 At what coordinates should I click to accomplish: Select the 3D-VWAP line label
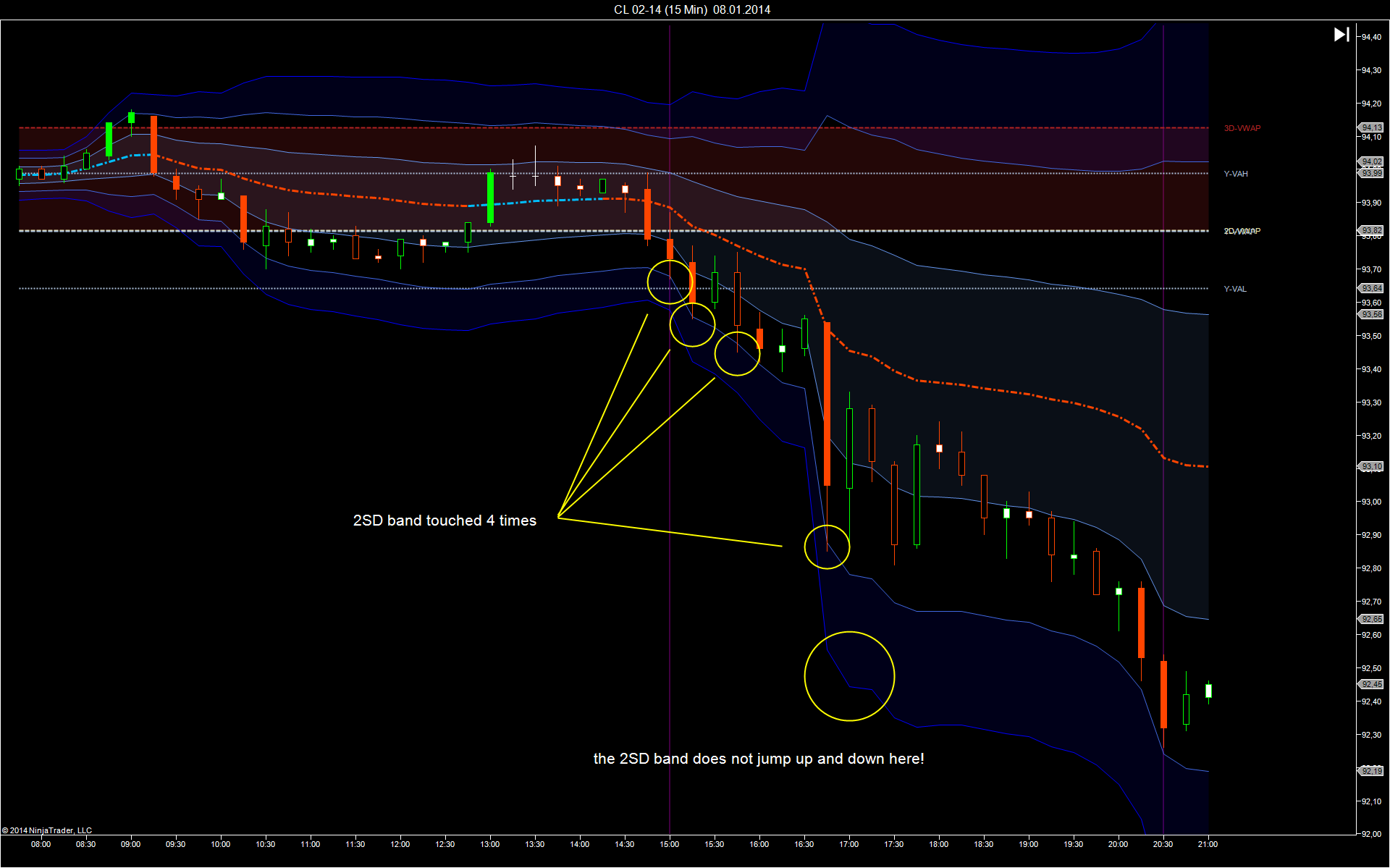[1242, 128]
